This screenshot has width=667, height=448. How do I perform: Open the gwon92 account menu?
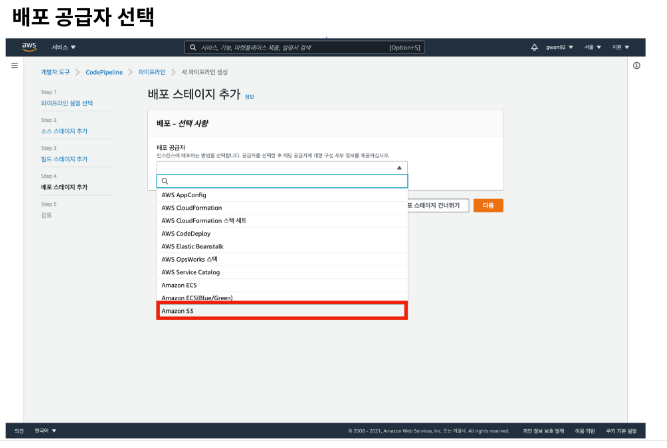tap(559, 47)
